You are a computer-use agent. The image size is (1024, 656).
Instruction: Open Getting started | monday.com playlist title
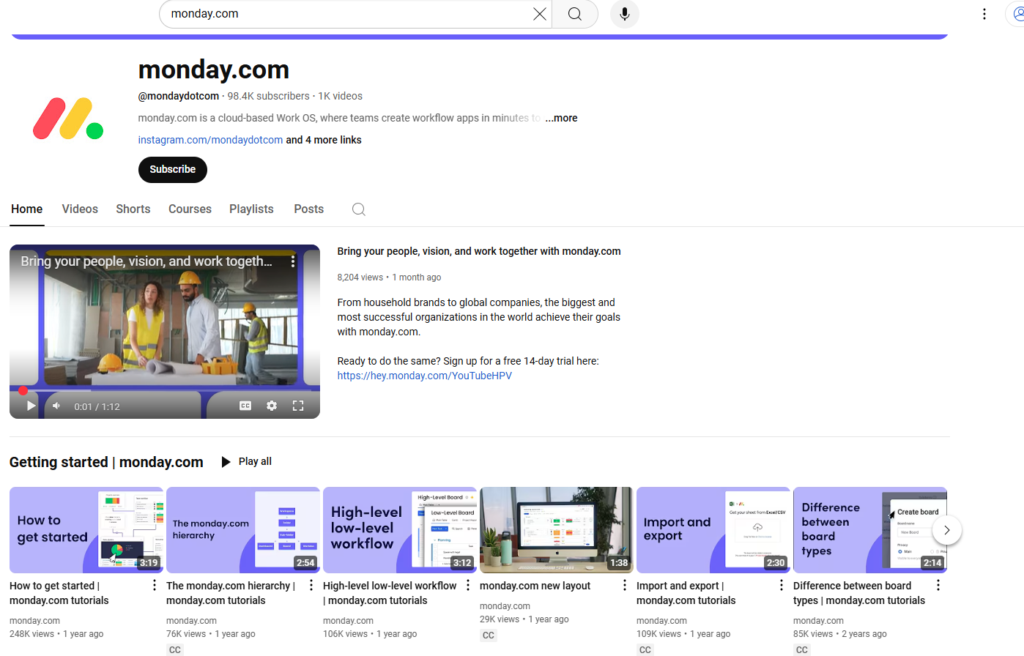coord(106,462)
